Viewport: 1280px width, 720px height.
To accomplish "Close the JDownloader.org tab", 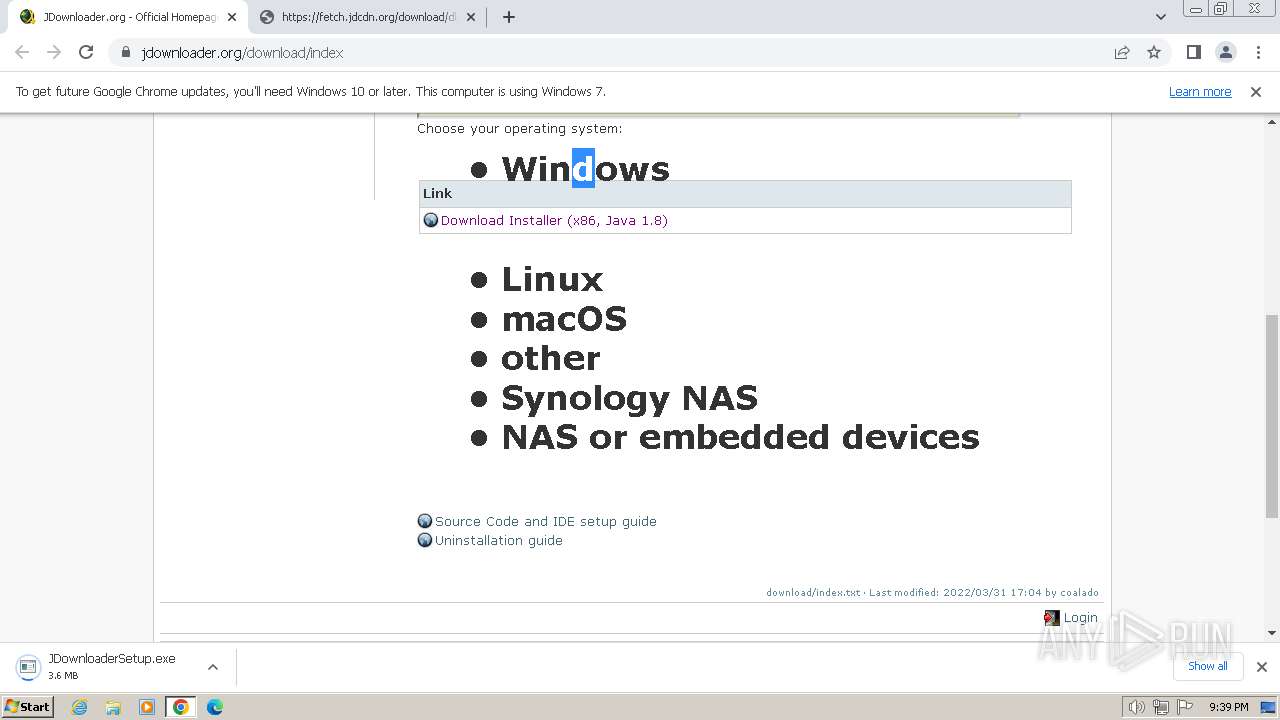I will pos(231,17).
